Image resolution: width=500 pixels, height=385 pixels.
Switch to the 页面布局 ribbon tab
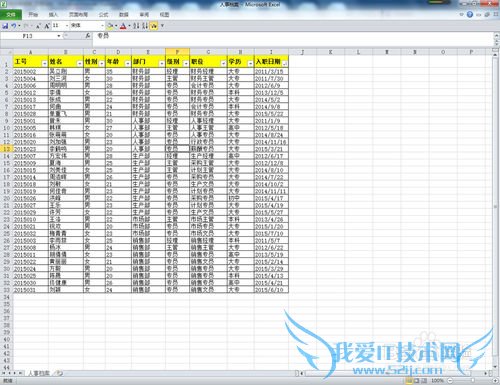tap(78, 14)
